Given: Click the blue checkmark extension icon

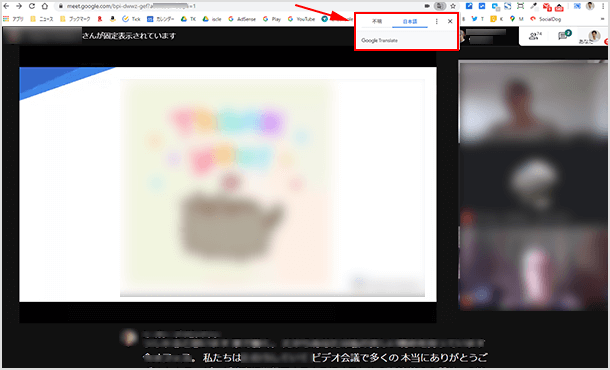Looking at the screenshot, I should (x=482, y=6).
